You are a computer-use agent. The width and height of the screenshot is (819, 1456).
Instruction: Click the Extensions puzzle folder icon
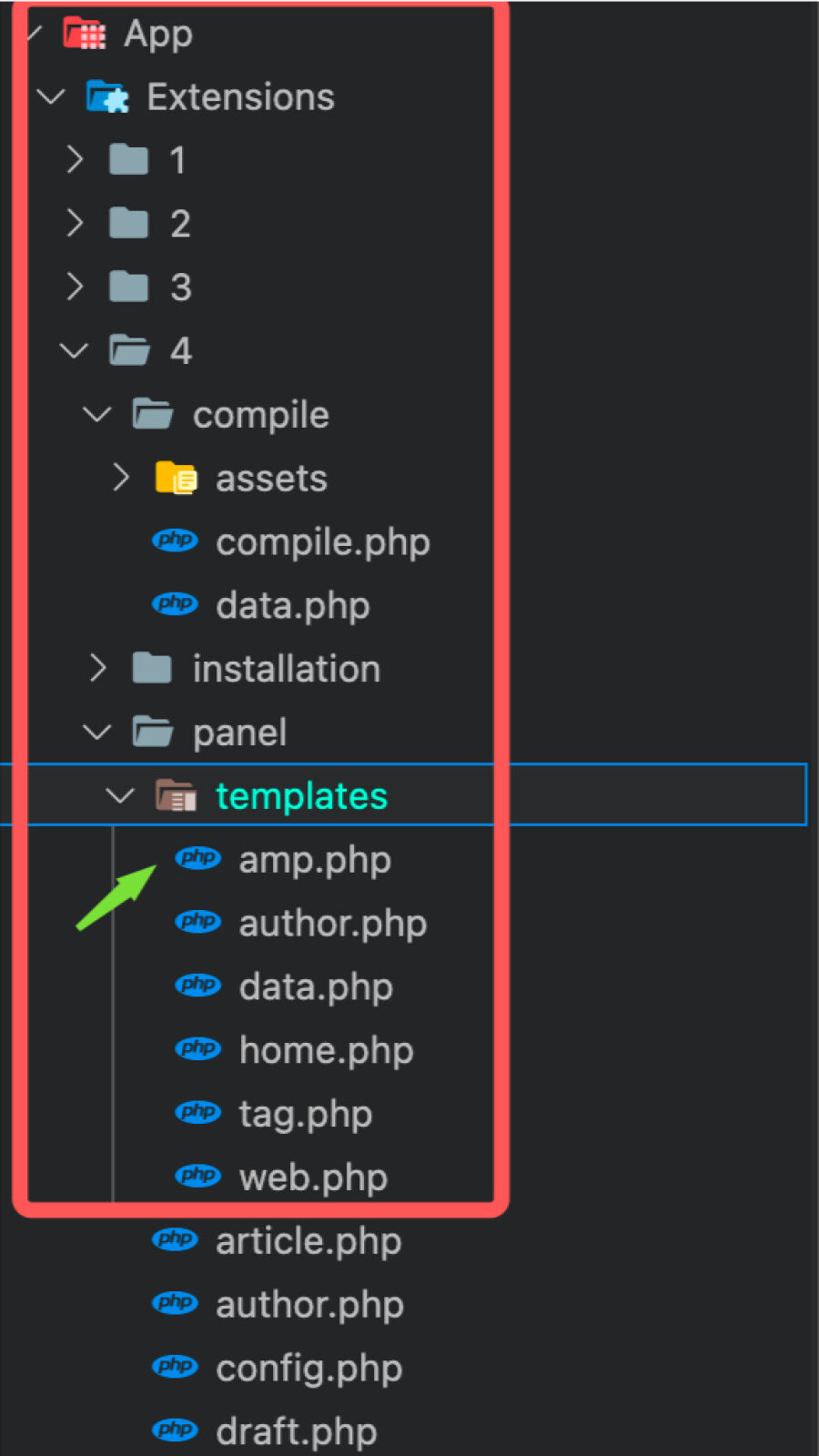click(107, 96)
